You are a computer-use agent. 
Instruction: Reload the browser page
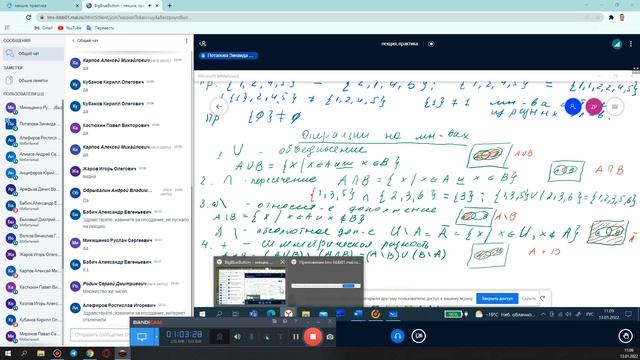click(x=28, y=18)
